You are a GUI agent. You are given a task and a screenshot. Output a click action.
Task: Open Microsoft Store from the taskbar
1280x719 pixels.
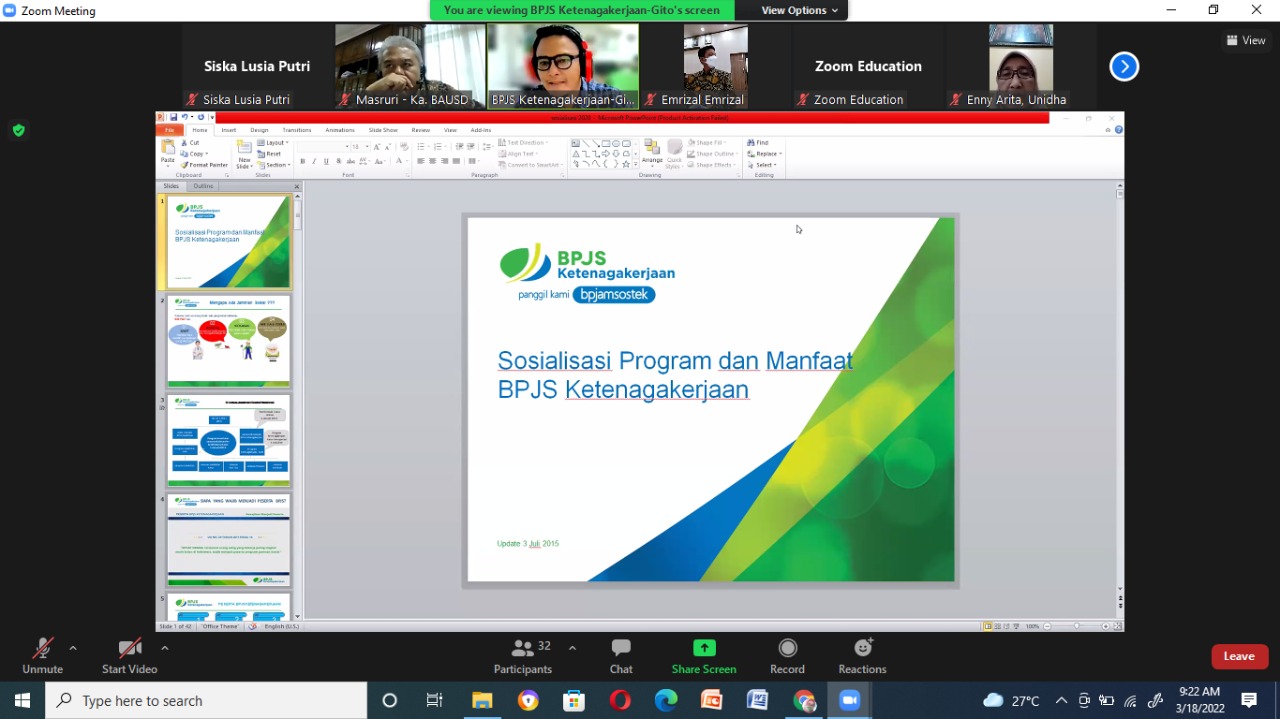pos(574,700)
